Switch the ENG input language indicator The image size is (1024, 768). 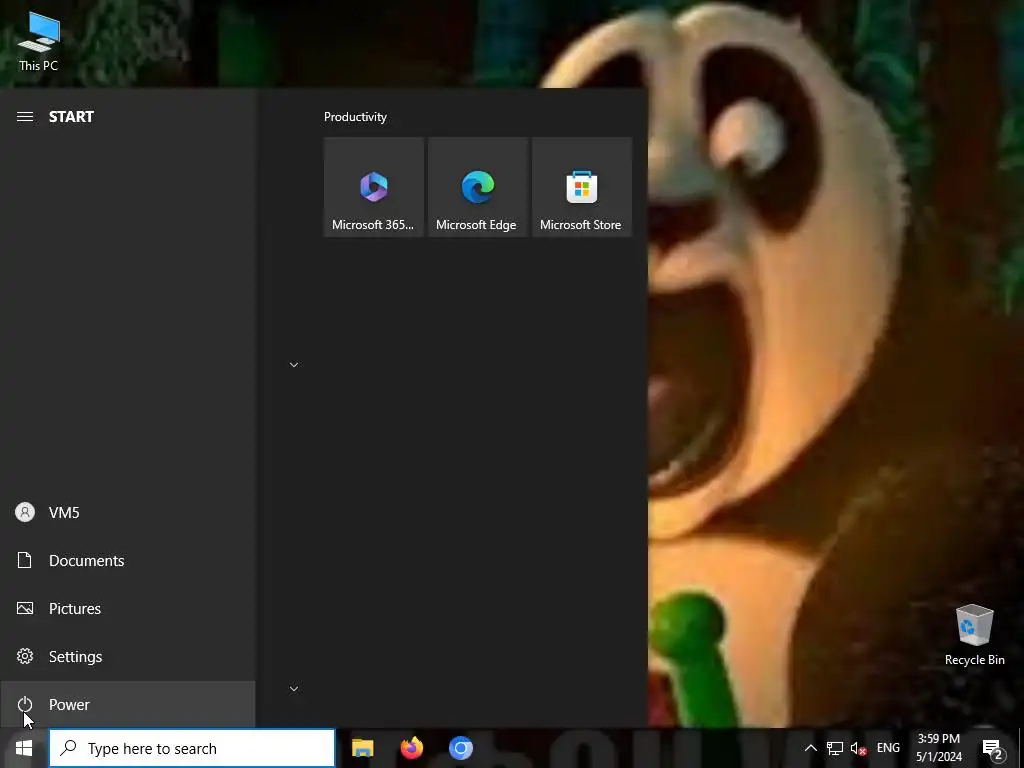coord(888,748)
